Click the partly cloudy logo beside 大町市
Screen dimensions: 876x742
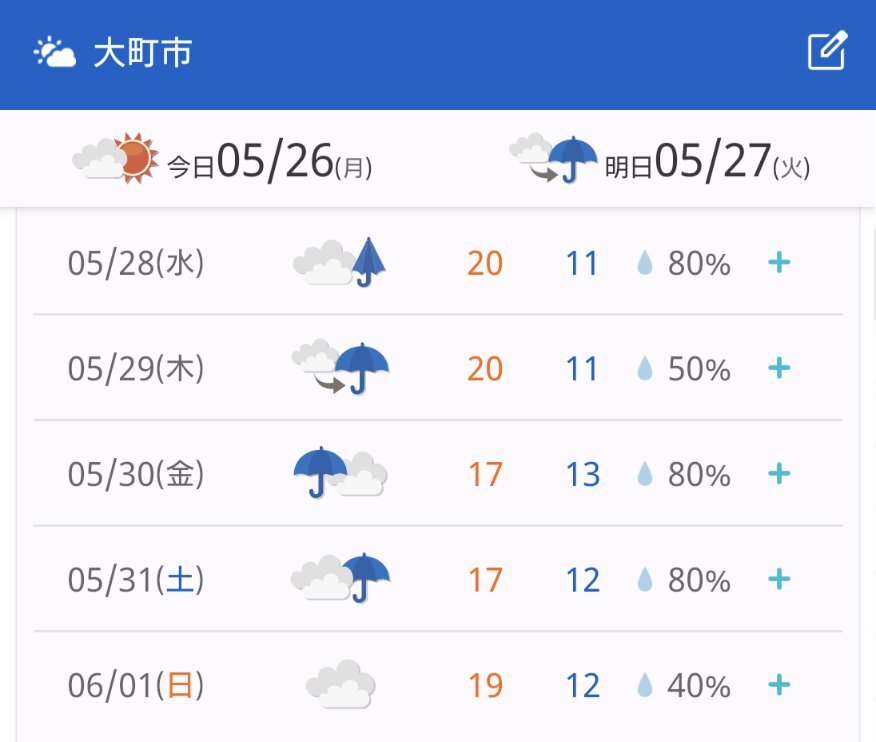pos(55,52)
